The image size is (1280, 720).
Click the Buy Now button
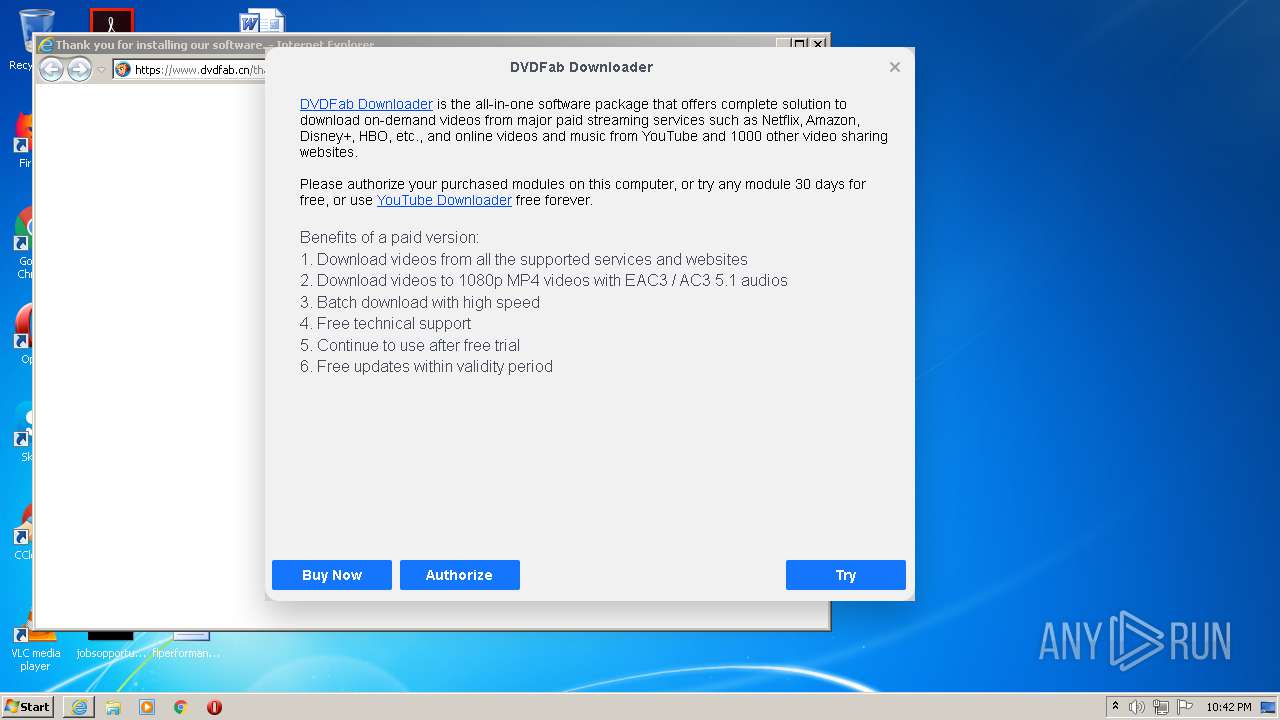click(x=332, y=575)
